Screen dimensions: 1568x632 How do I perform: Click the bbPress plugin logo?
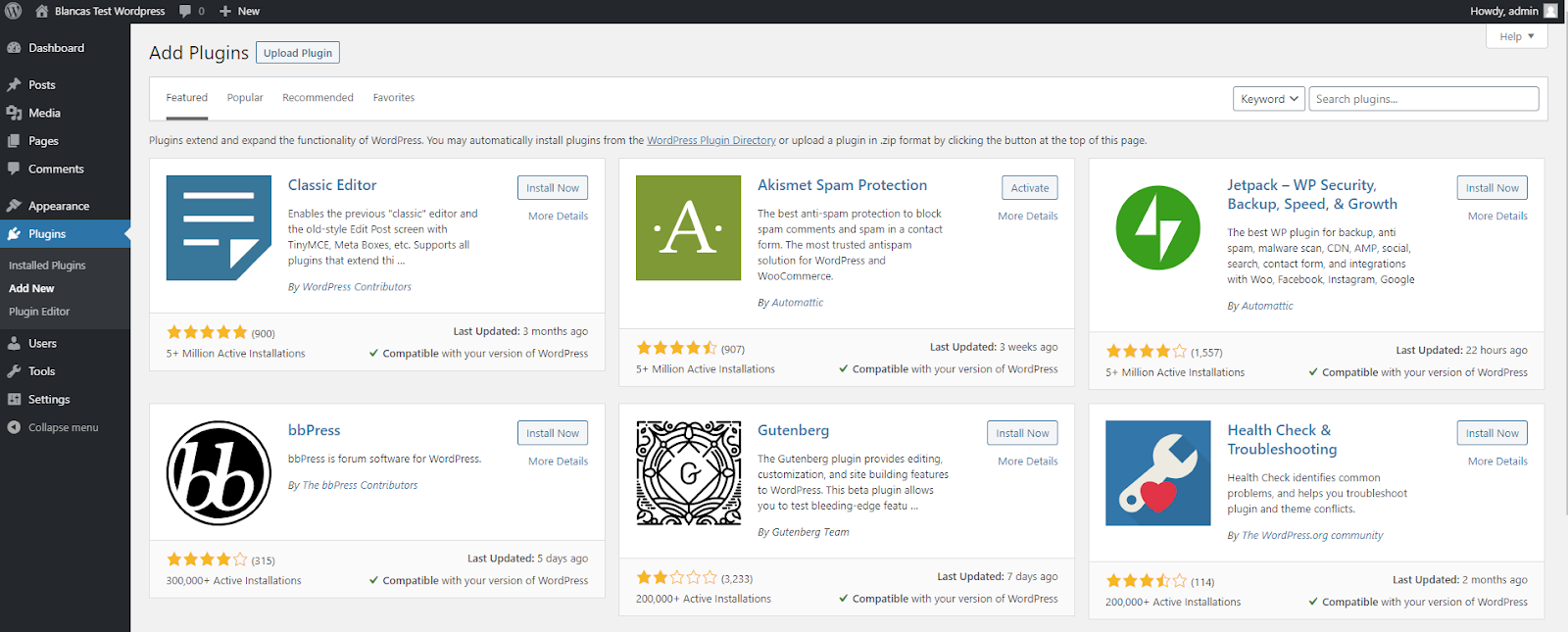point(219,473)
